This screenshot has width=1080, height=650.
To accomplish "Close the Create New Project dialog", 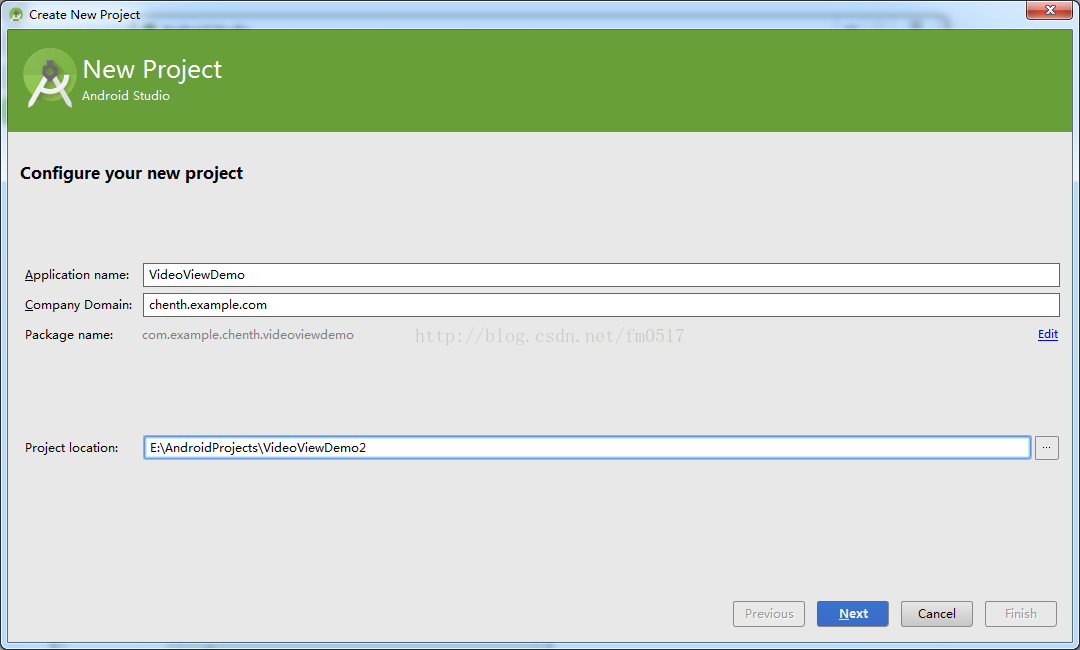I will click(1049, 10).
